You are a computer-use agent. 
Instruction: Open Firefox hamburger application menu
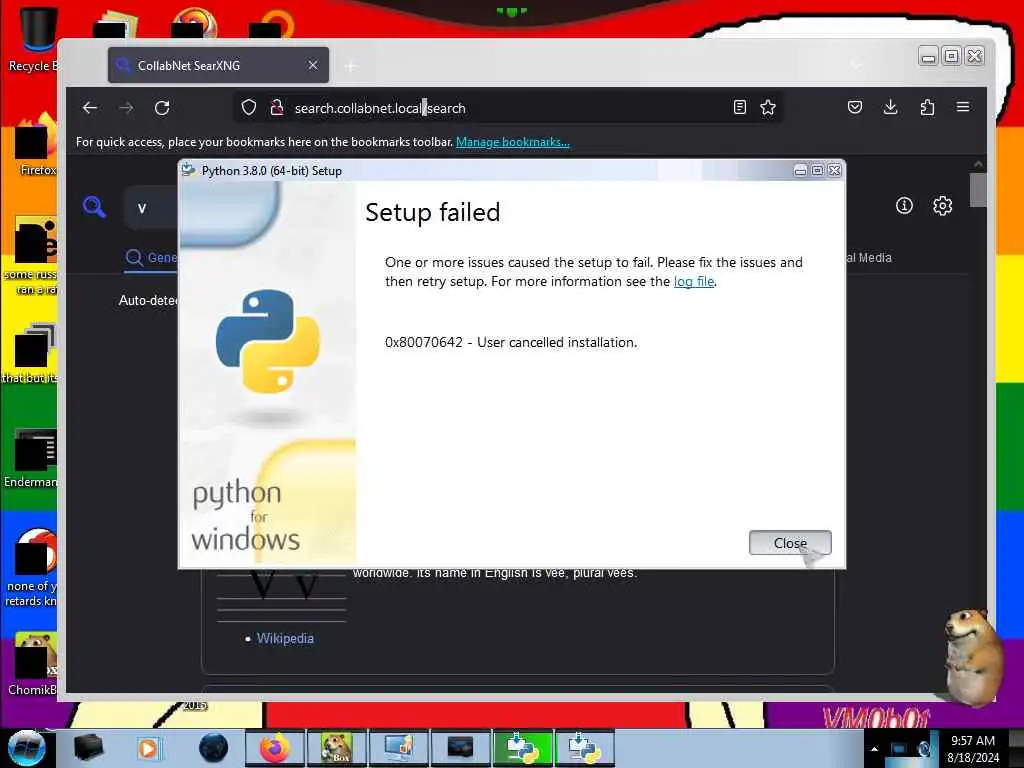(963, 107)
